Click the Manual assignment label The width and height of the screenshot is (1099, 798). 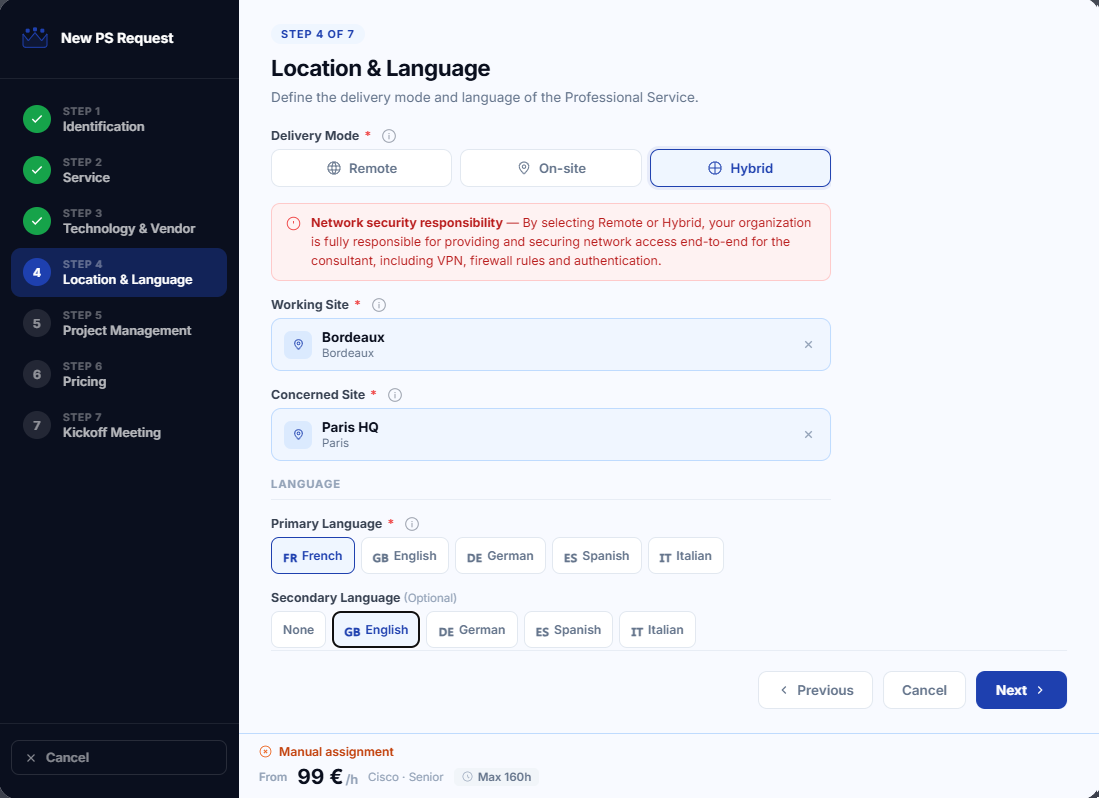tap(336, 752)
